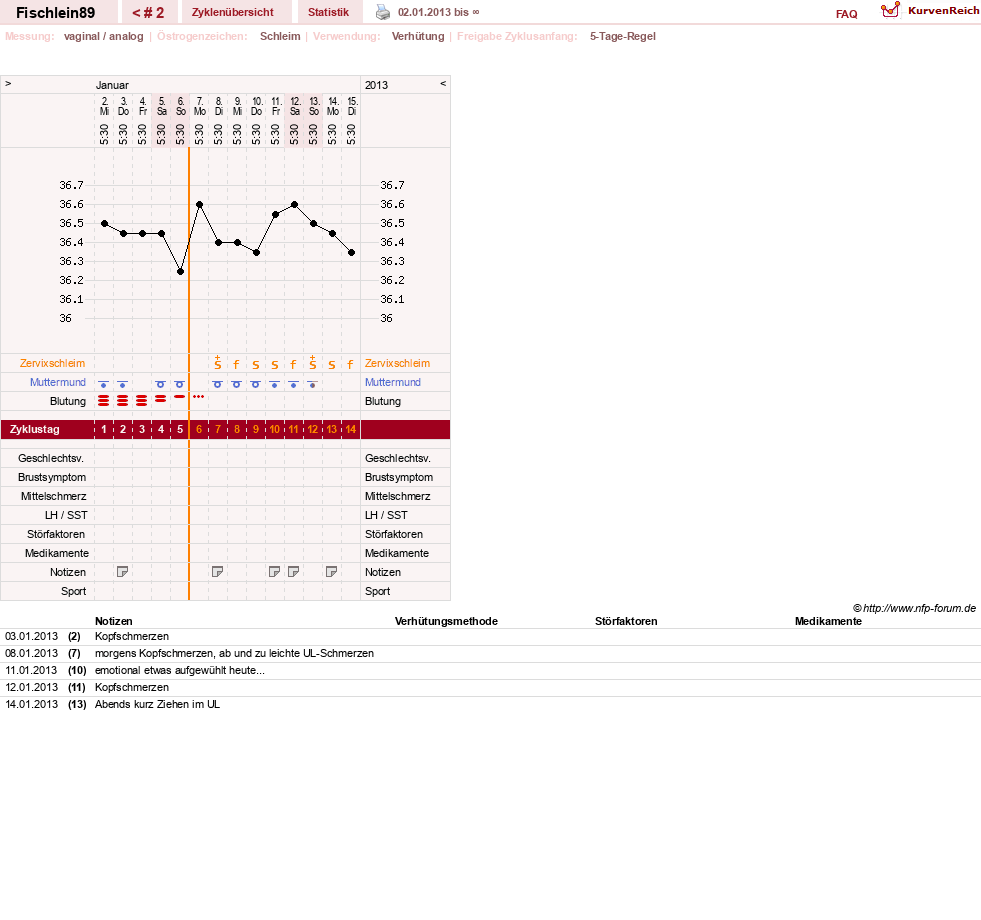Click the spotting dots on cycle day 6
Screen dimensions: 981x920
[x=198, y=397]
